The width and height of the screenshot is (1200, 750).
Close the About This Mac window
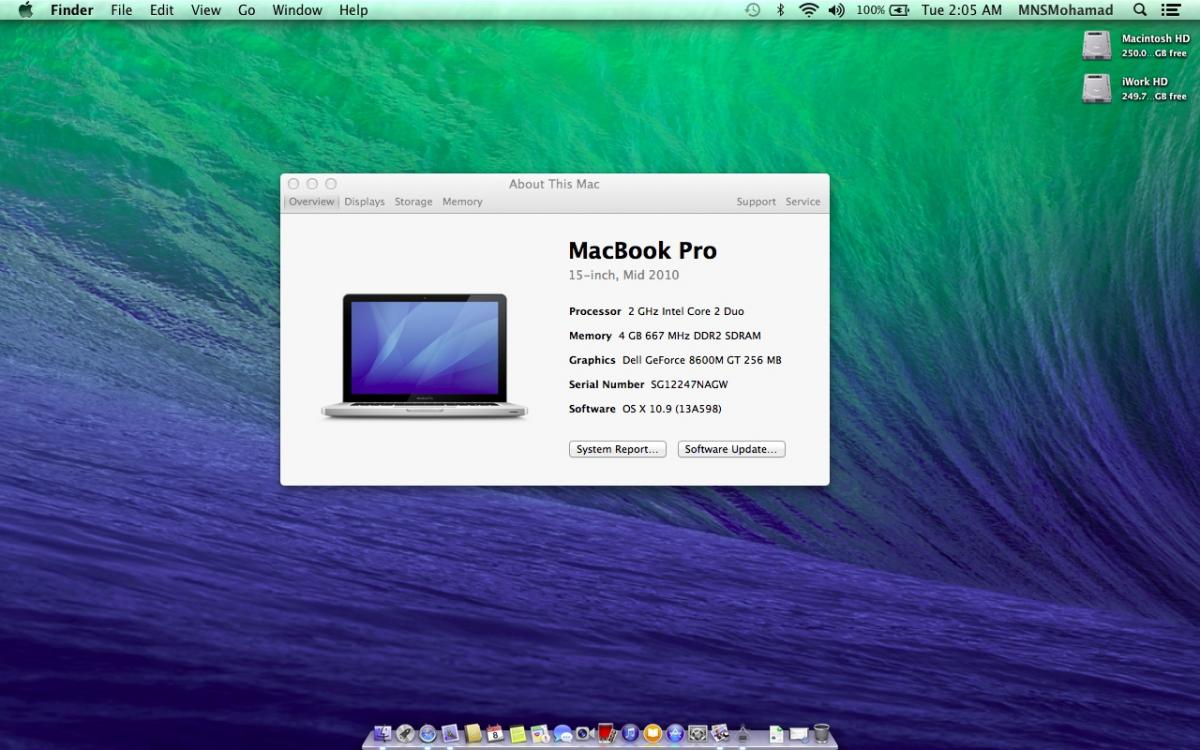[x=293, y=184]
